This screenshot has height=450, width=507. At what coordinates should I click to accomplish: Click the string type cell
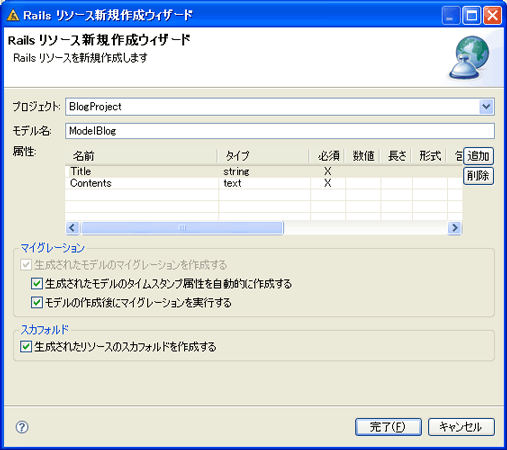pyautogui.click(x=236, y=172)
